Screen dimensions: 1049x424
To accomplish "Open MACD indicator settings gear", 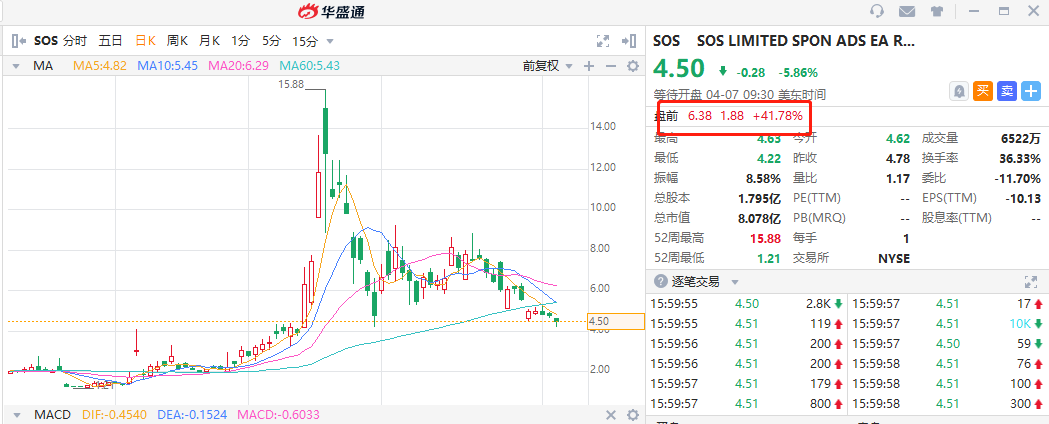I will [x=632, y=415].
